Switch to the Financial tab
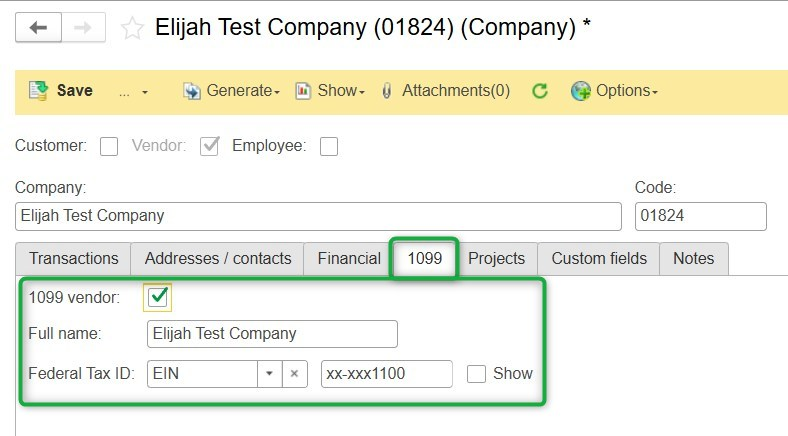Screen dimensions: 788x436 (x=349, y=258)
